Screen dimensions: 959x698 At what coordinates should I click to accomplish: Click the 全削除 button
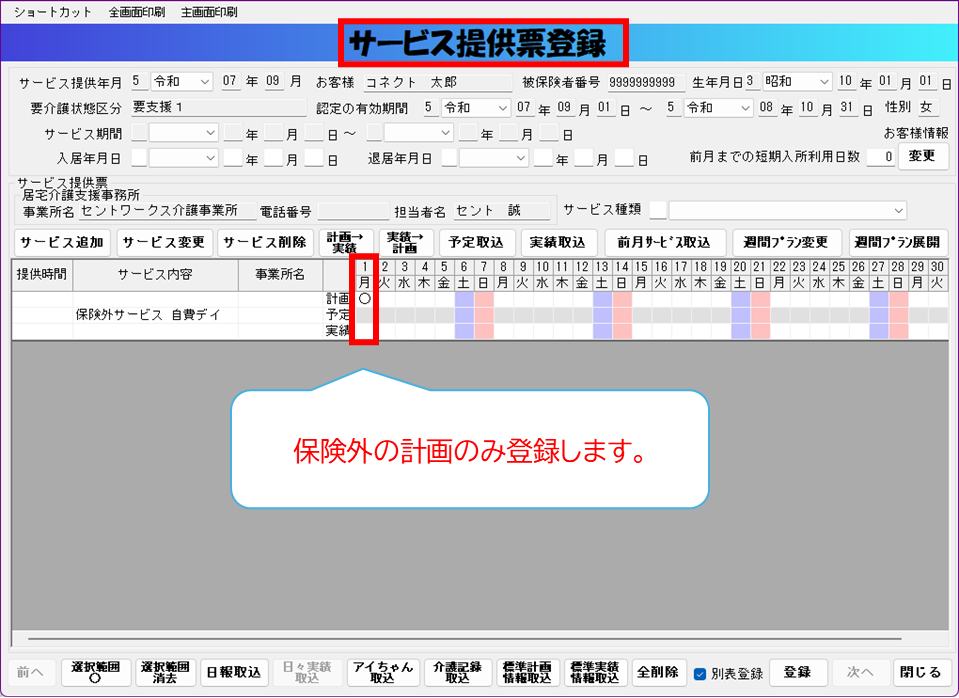click(658, 672)
